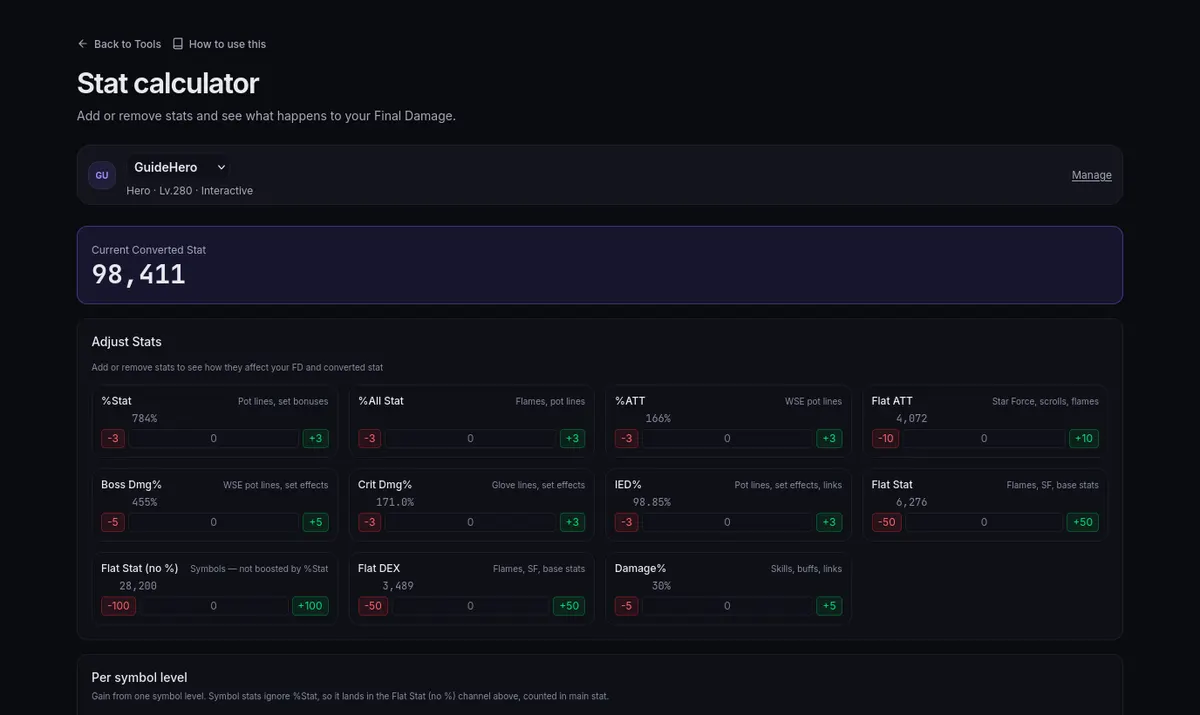Click the back arrow icon beside Back to Tools
Image resolution: width=1200 pixels, height=715 pixels.
(83, 44)
